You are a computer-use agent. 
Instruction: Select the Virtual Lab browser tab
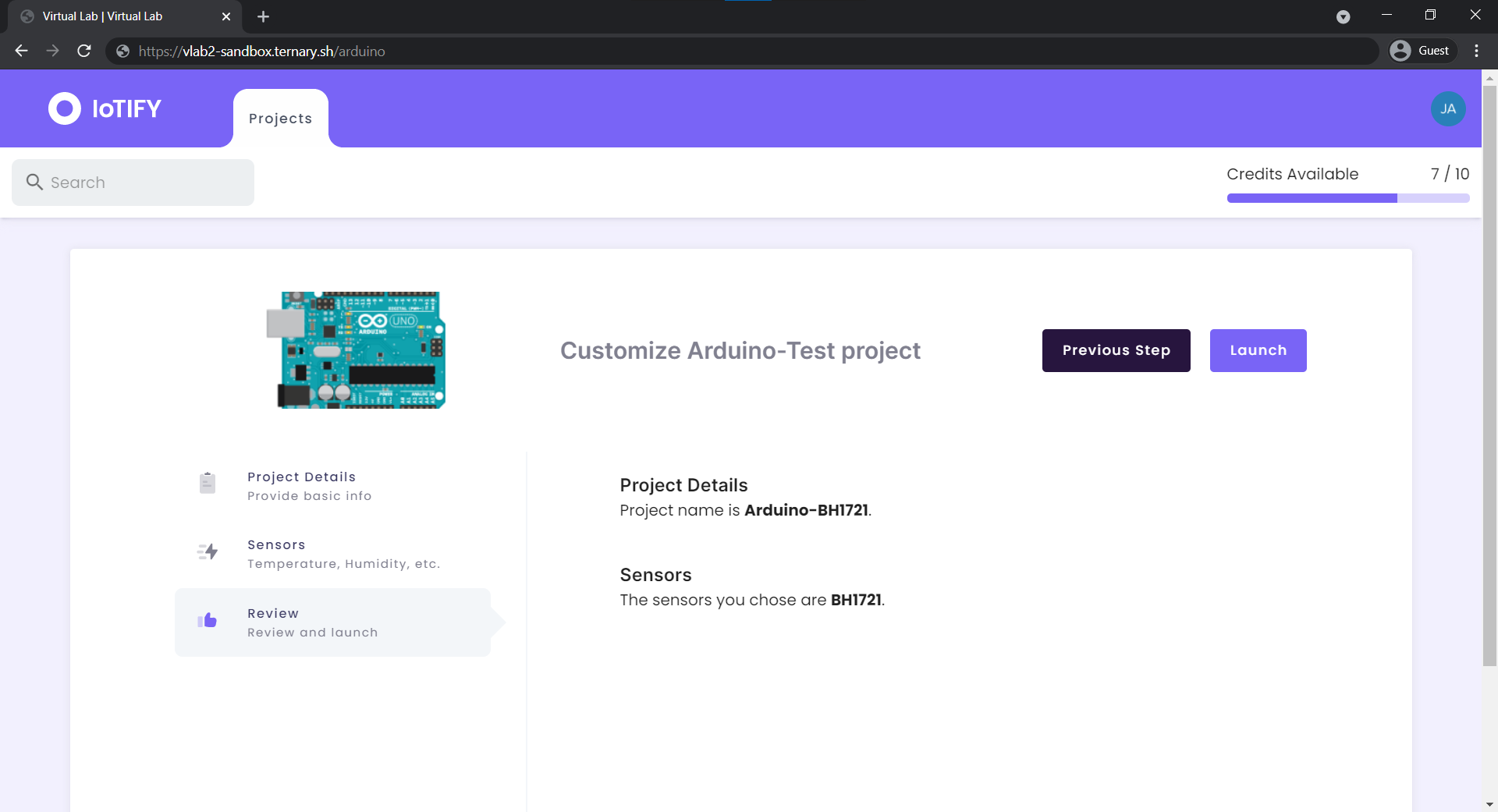[x=125, y=16]
